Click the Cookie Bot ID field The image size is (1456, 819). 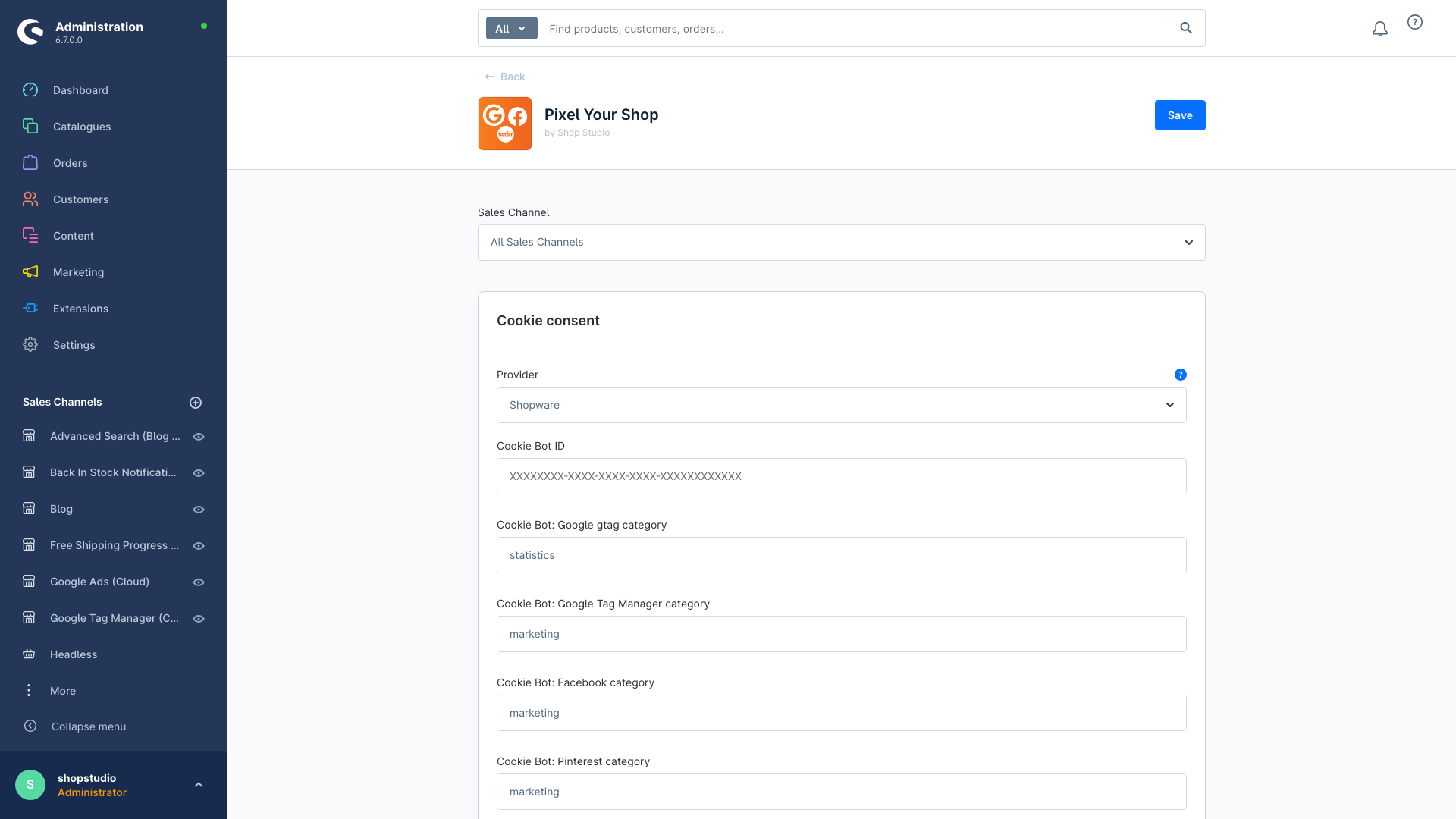[x=842, y=476]
